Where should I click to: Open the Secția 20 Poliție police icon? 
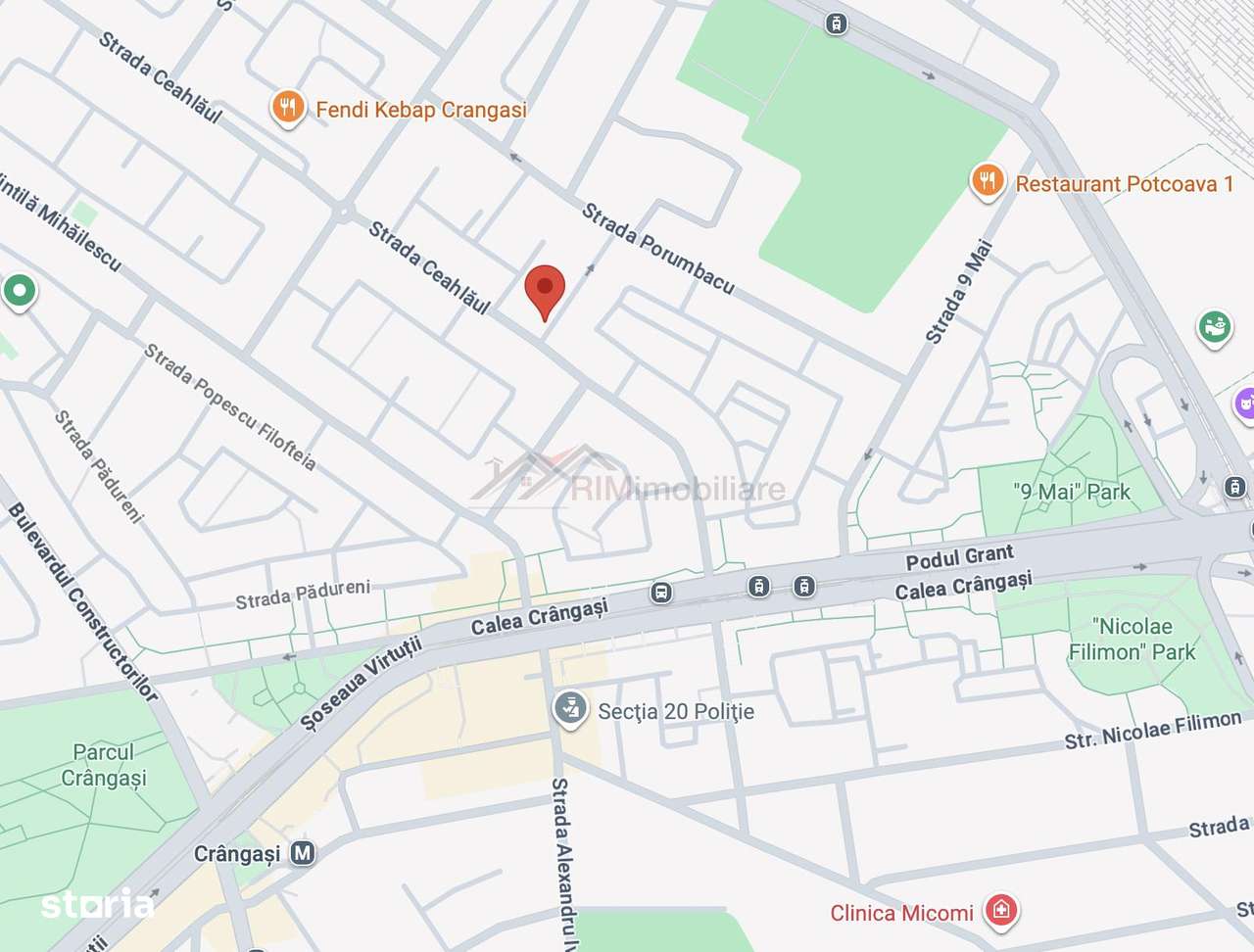(570, 709)
